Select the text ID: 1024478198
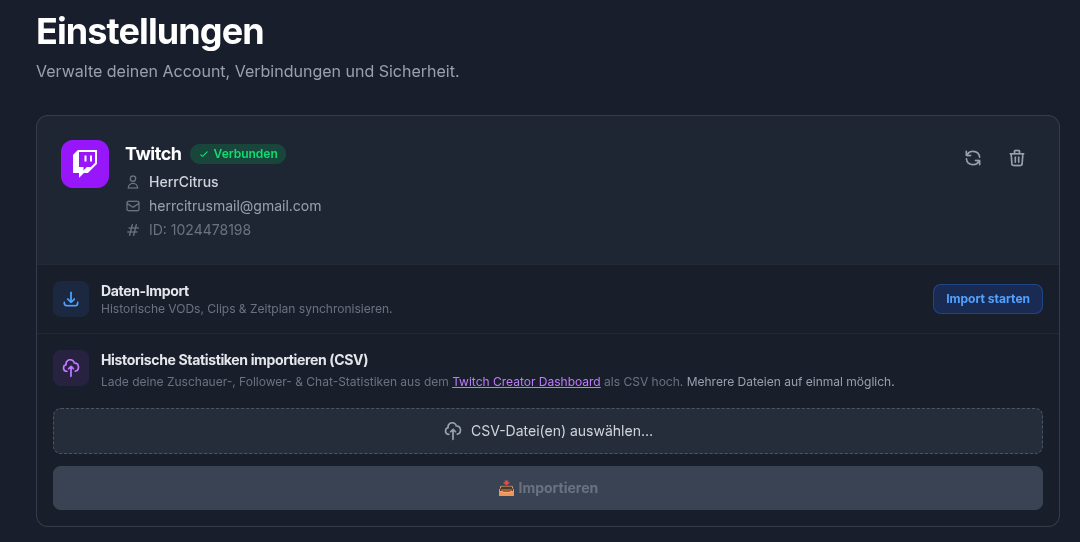Screen dimensions: 1080x542 (200, 230)
